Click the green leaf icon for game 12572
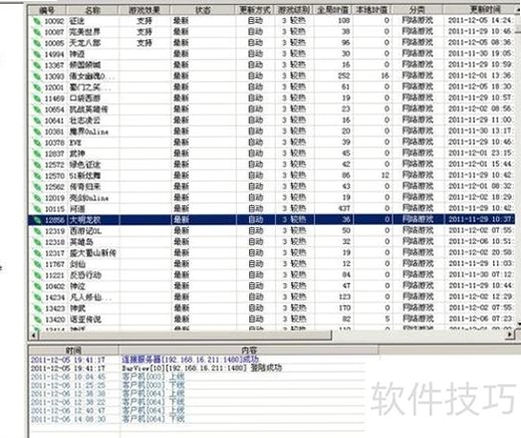Viewport: 521px width, 438px height. (x=36, y=165)
